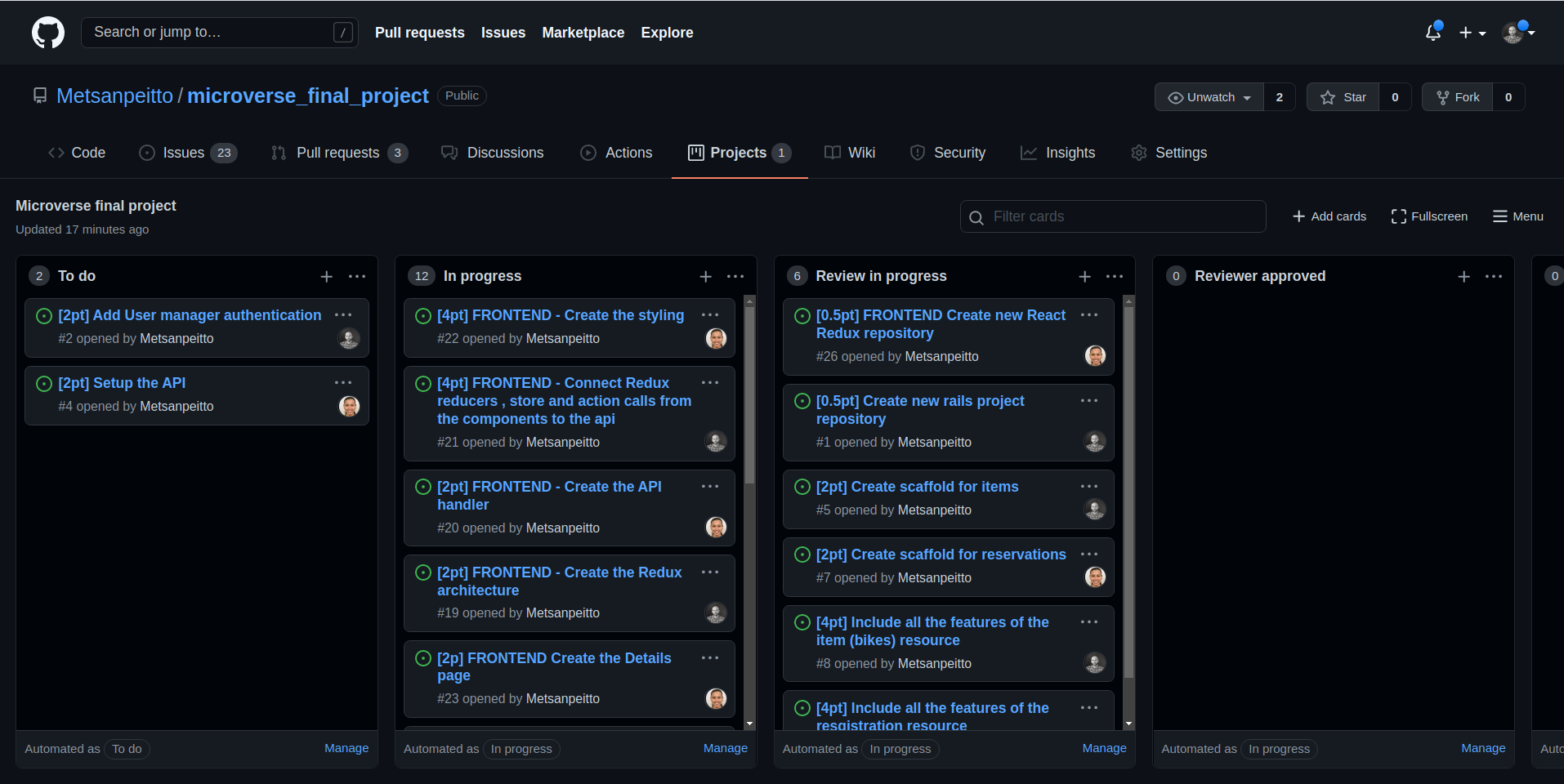Open the microverse_final_project repository link

pyautogui.click(x=308, y=96)
